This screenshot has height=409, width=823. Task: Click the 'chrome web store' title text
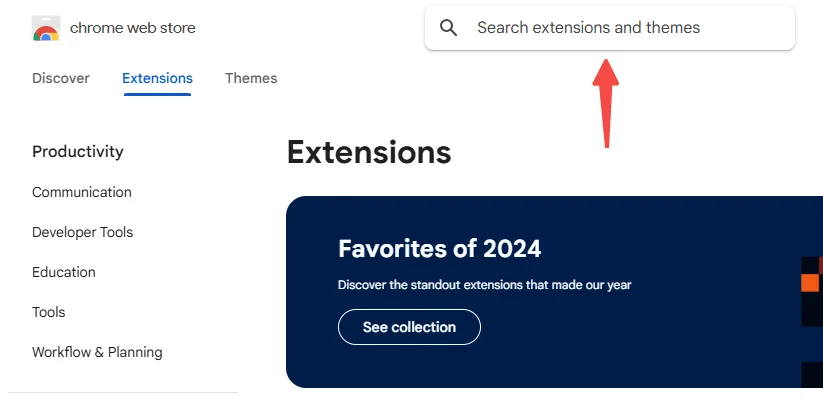tap(133, 28)
